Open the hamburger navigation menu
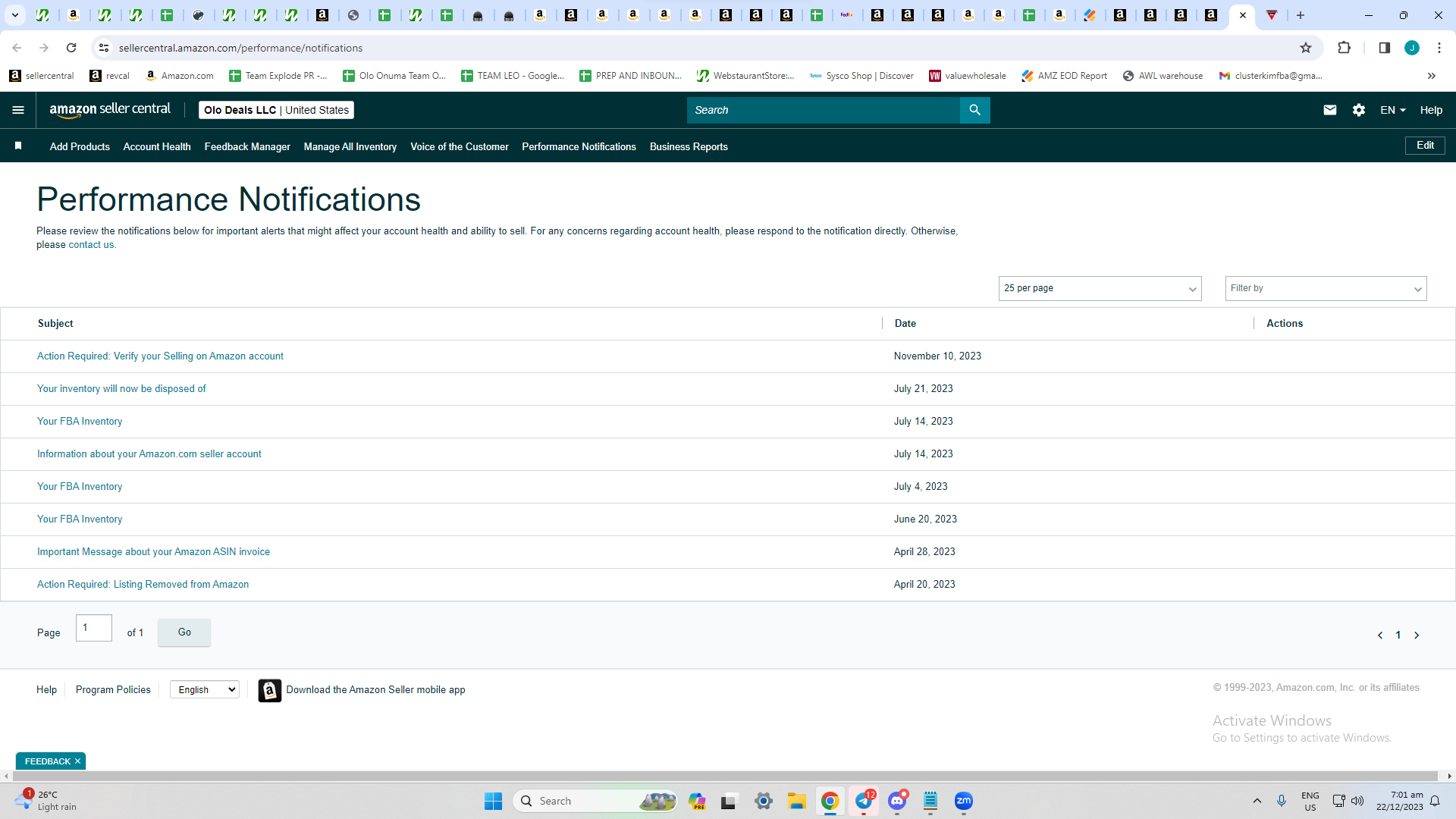This screenshot has height=819, width=1456. pos(18,110)
